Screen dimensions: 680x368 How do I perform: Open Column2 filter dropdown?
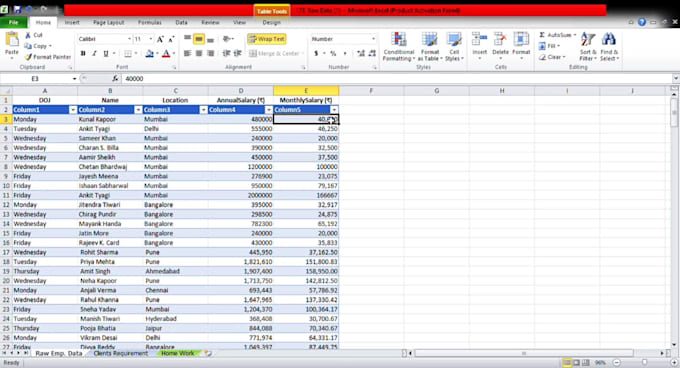pos(138,110)
